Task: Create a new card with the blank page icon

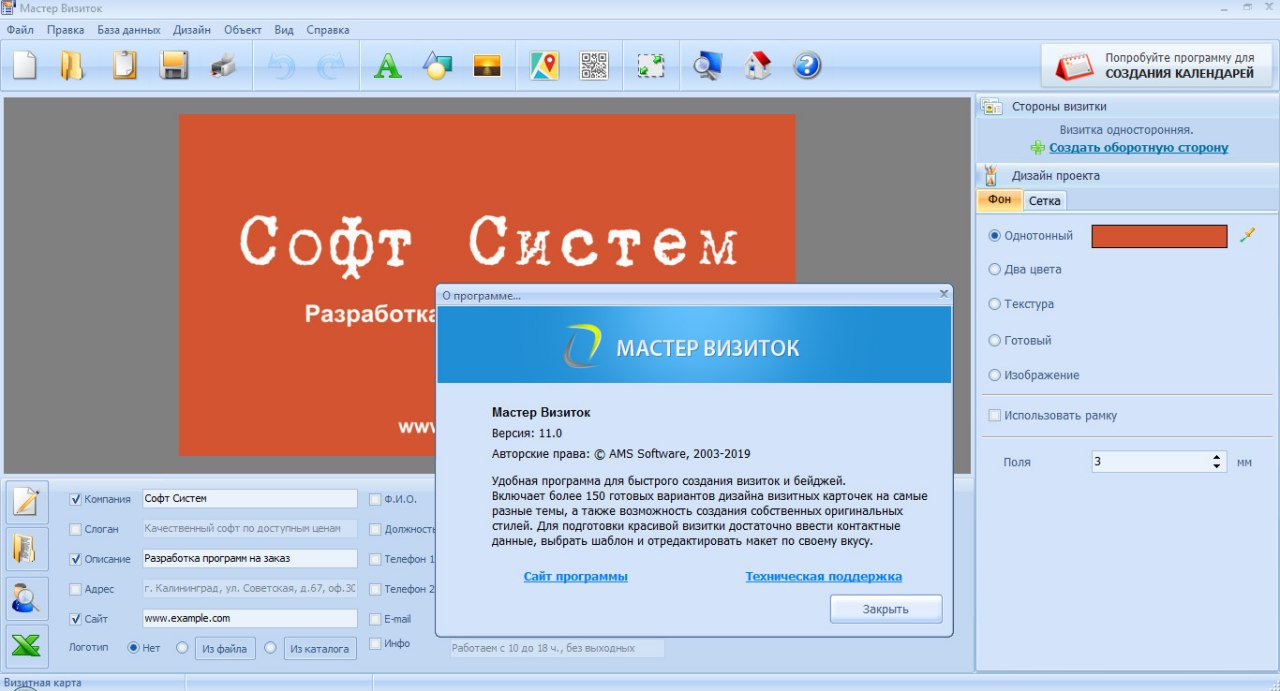Action: pyautogui.click(x=24, y=66)
